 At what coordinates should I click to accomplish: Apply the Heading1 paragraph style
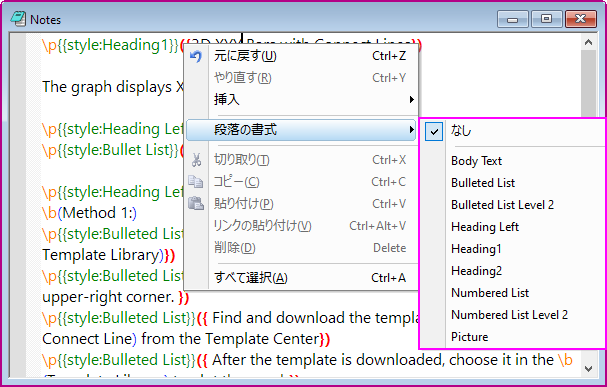513,249
